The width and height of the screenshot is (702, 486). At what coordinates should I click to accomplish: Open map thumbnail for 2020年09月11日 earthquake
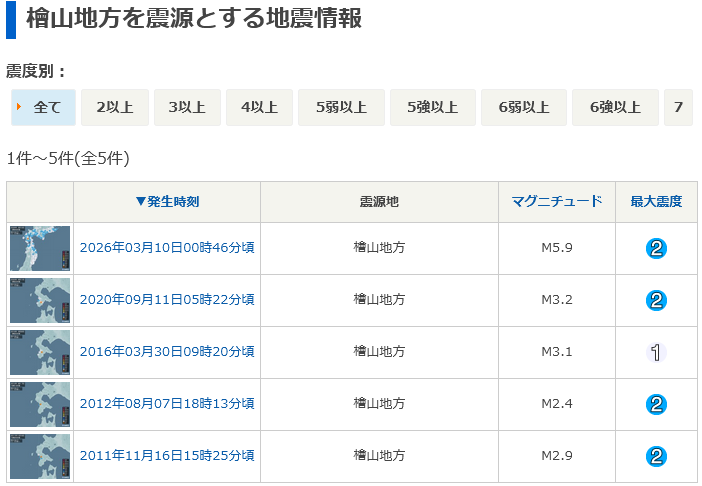coord(40,300)
